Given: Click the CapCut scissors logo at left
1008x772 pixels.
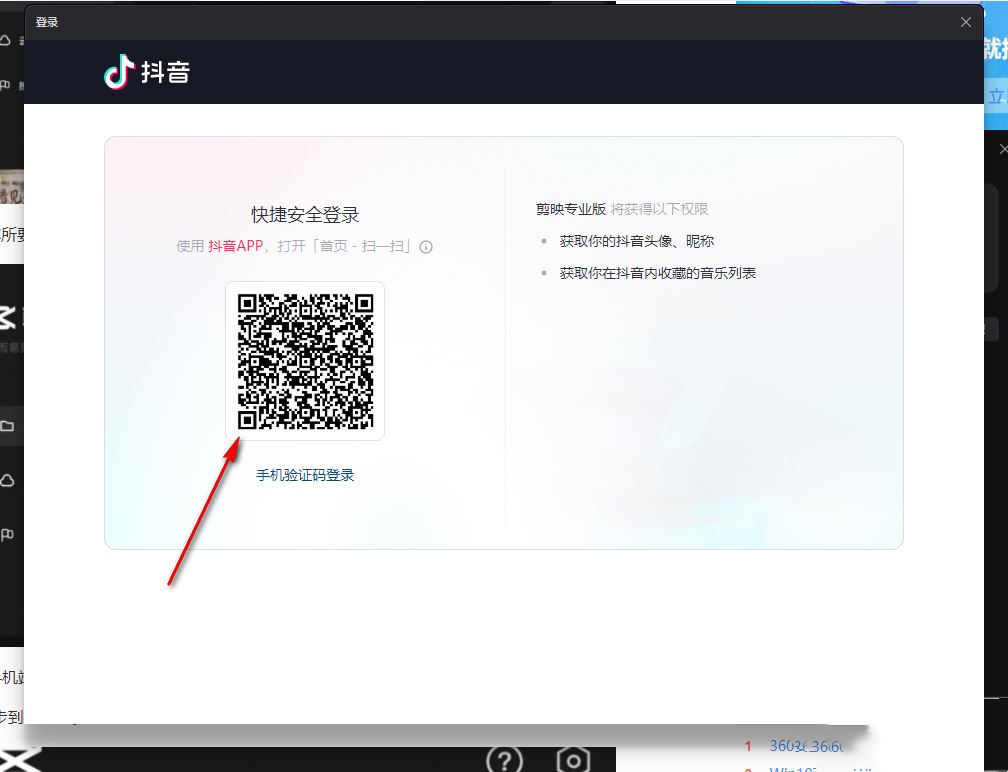Looking at the screenshot, I should point(7,318).
